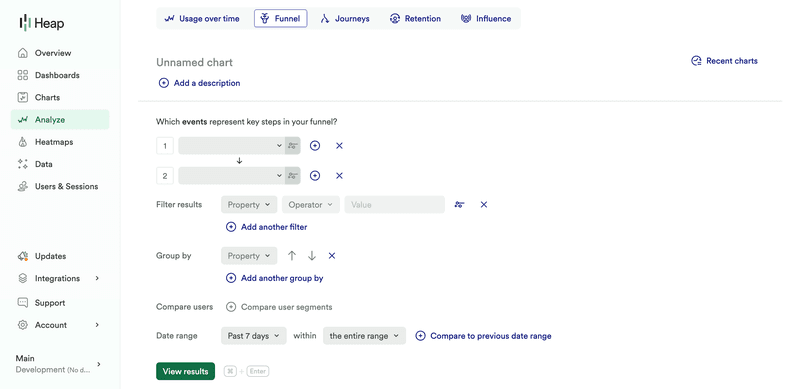Image resolution: width=800 pixels, height=389 pixels.
Task: Click Add another filter
Action: coord(266,227)
